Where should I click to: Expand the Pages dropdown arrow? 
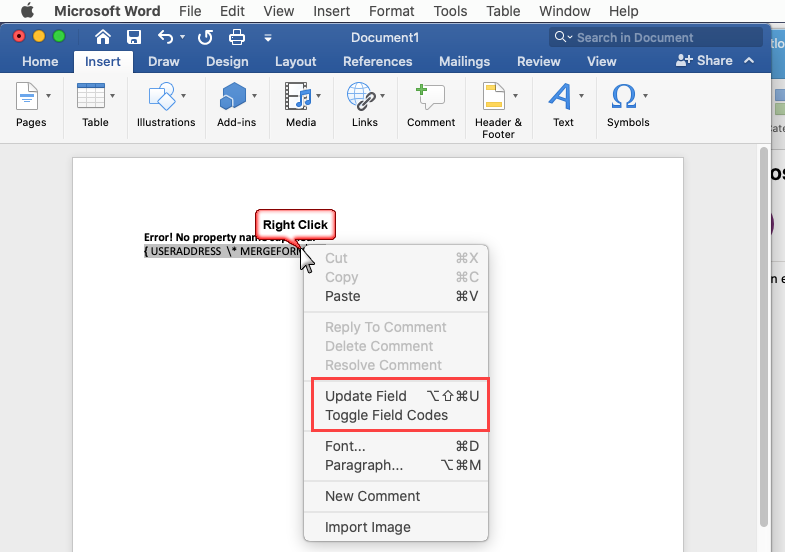49,96
